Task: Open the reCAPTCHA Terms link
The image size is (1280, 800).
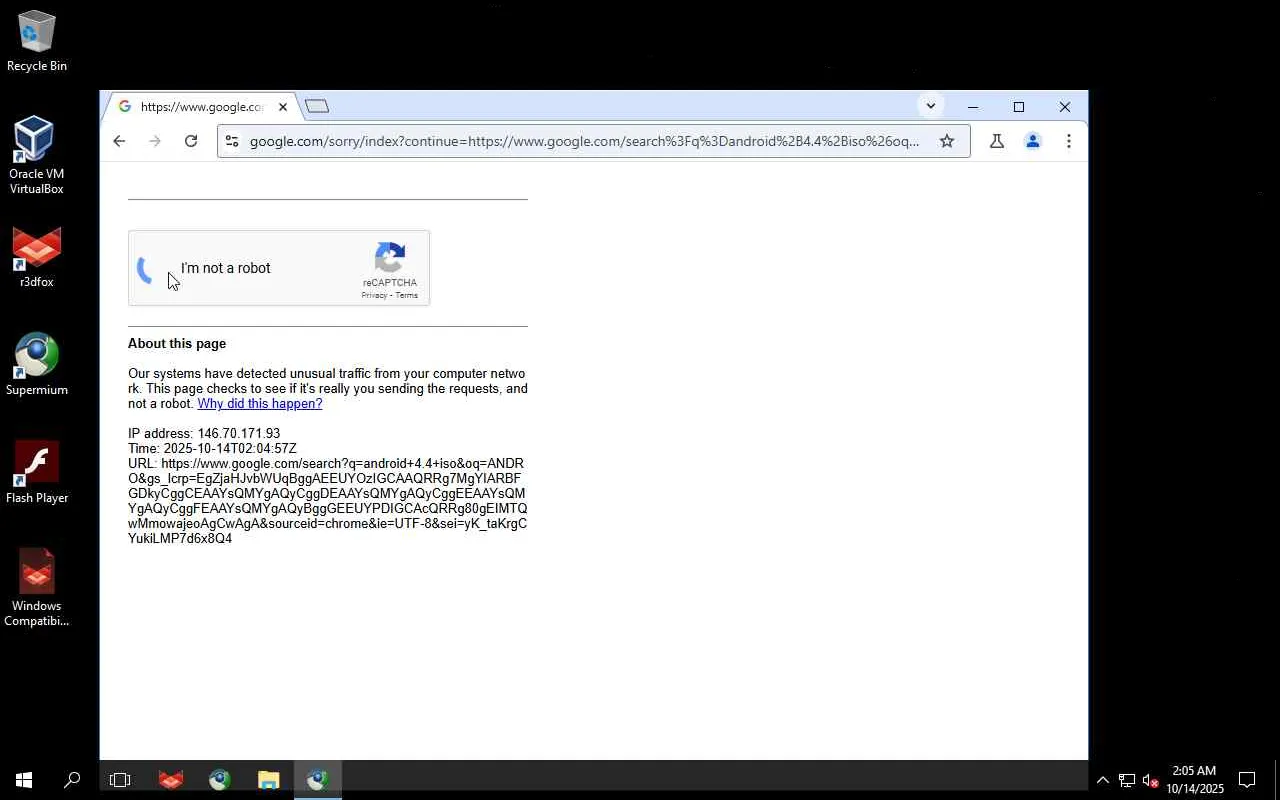Action: coord(406,295)
